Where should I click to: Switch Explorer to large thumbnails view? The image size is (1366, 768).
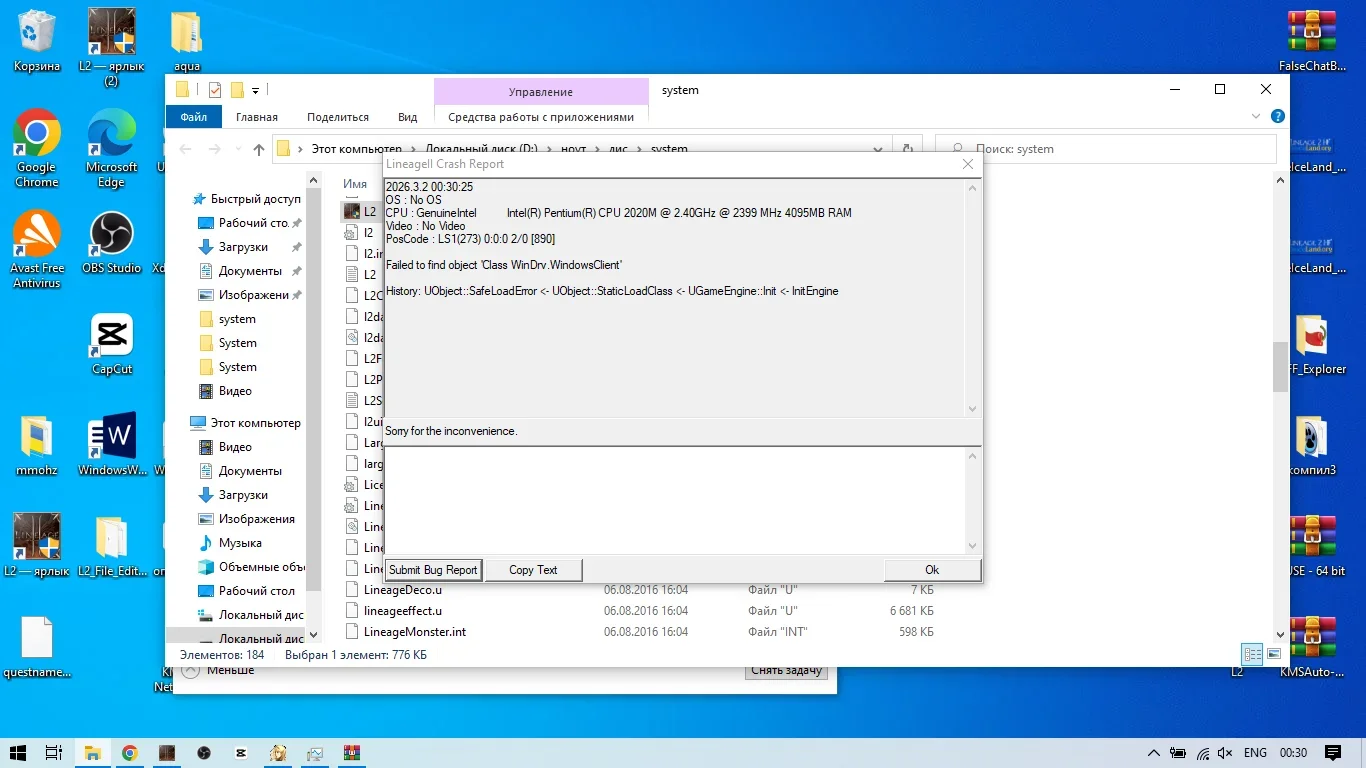pos(1274,654)
